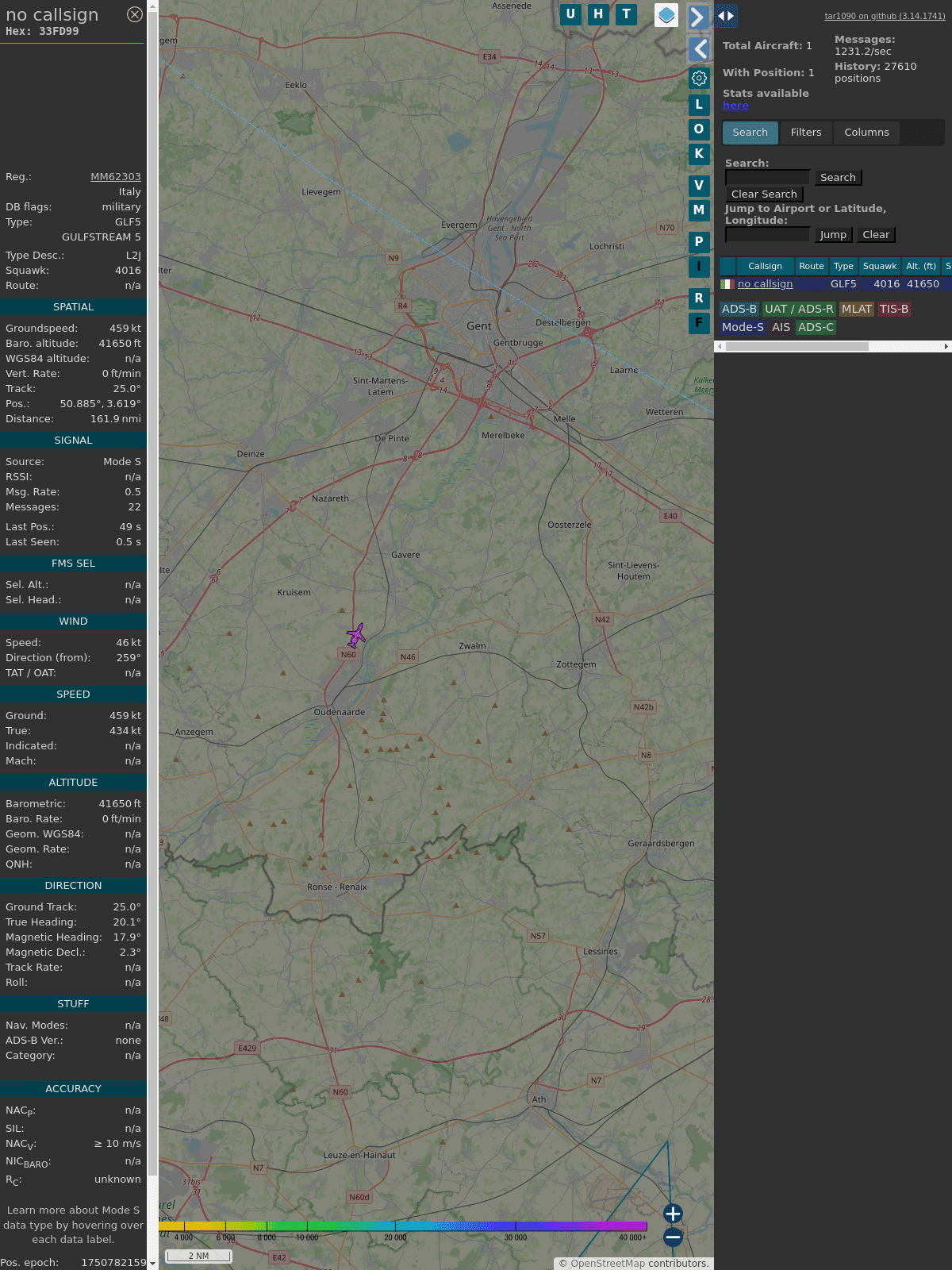952x1270 pixels.
Task: Close the selected aircraft info panel
Action: click(x=135, y=14)
